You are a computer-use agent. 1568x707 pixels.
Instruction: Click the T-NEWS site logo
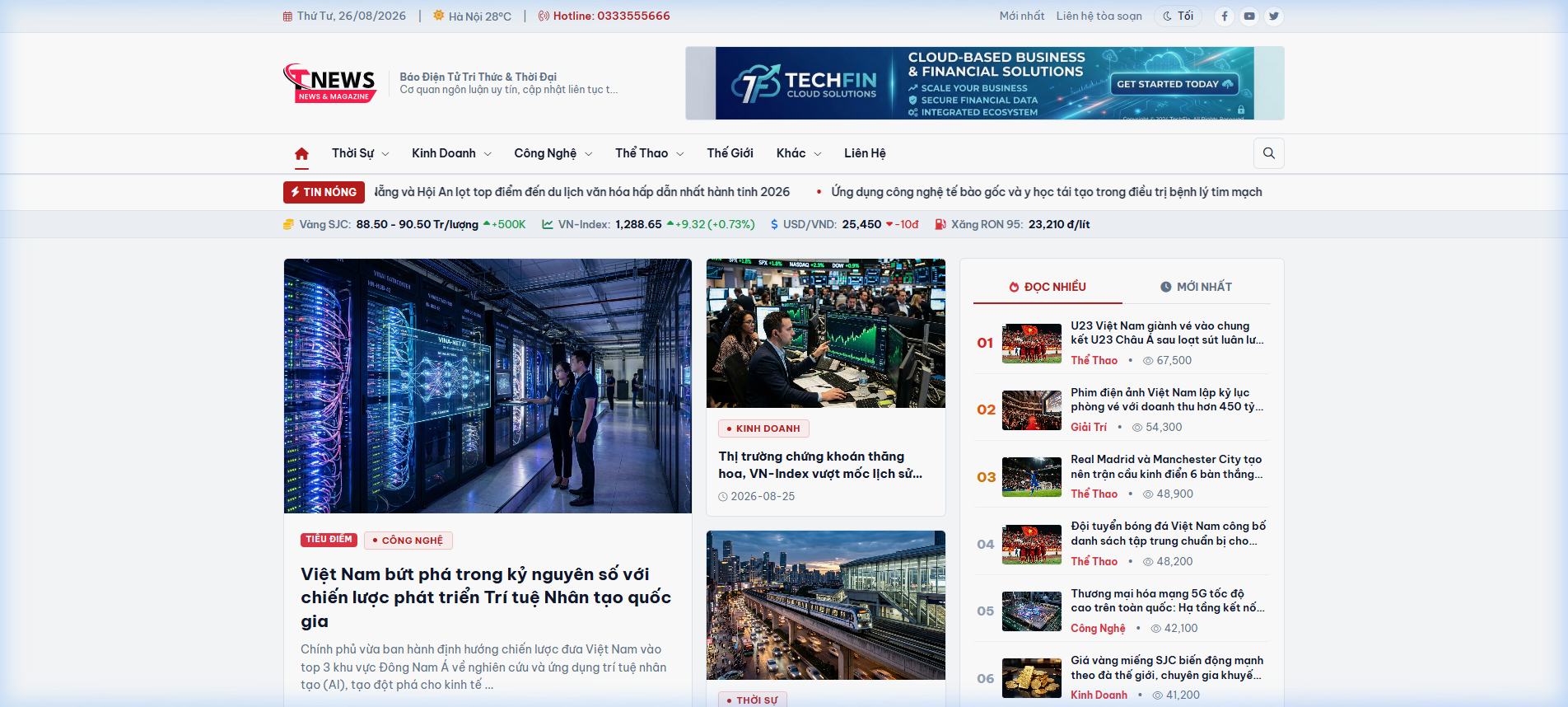pyautogui.click(x=330, y=83)
